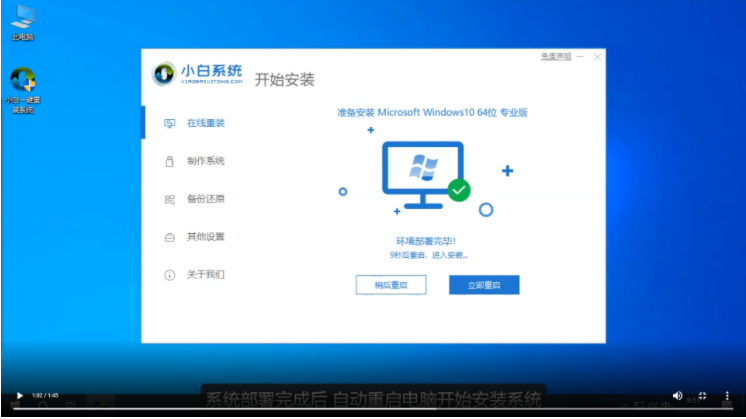Open the 免责声明 link in title bar
Image resolution: width=746 pixels, height=419 pixels.
[x=555, y=56]
